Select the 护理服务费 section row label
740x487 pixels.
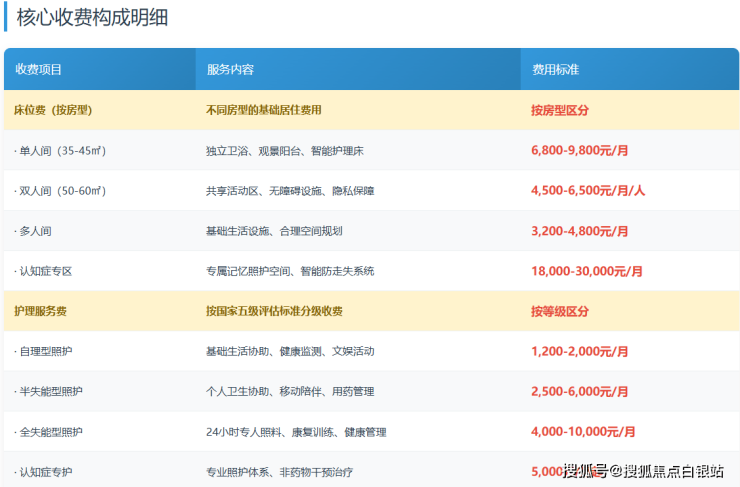(x=41, y=311)
